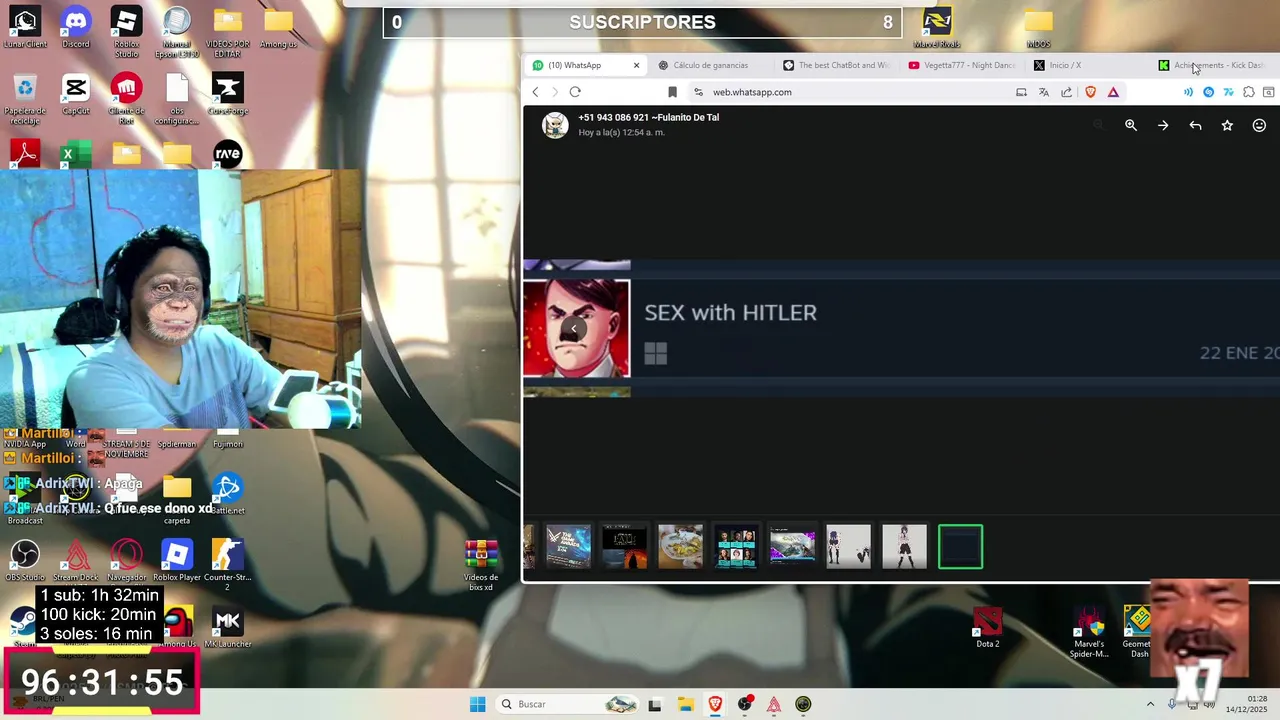1280x720 pixels.
Task: Launch the Rave desktop shortcut
Action: pyautogui.click(x=228, y=154)
